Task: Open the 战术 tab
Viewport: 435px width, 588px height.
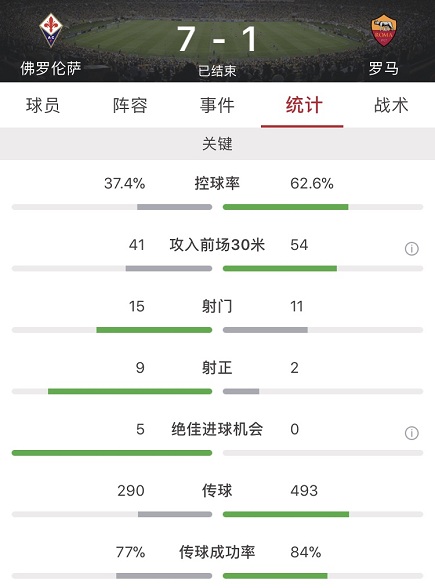Action: (x=391, y=105)
